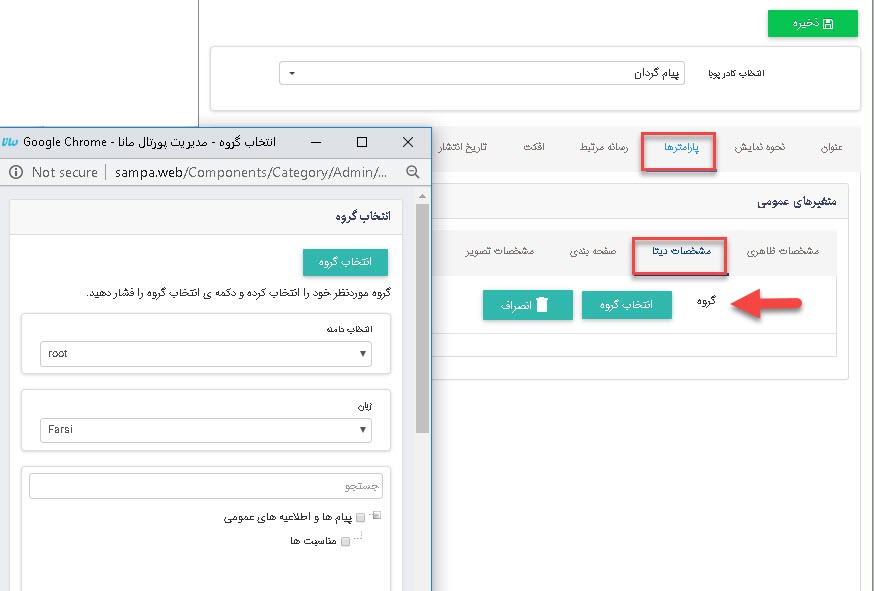Open the Not secure site info icon
Viewport: 874px width, 591px height.
pyautogui.click(x=15, y=172)
